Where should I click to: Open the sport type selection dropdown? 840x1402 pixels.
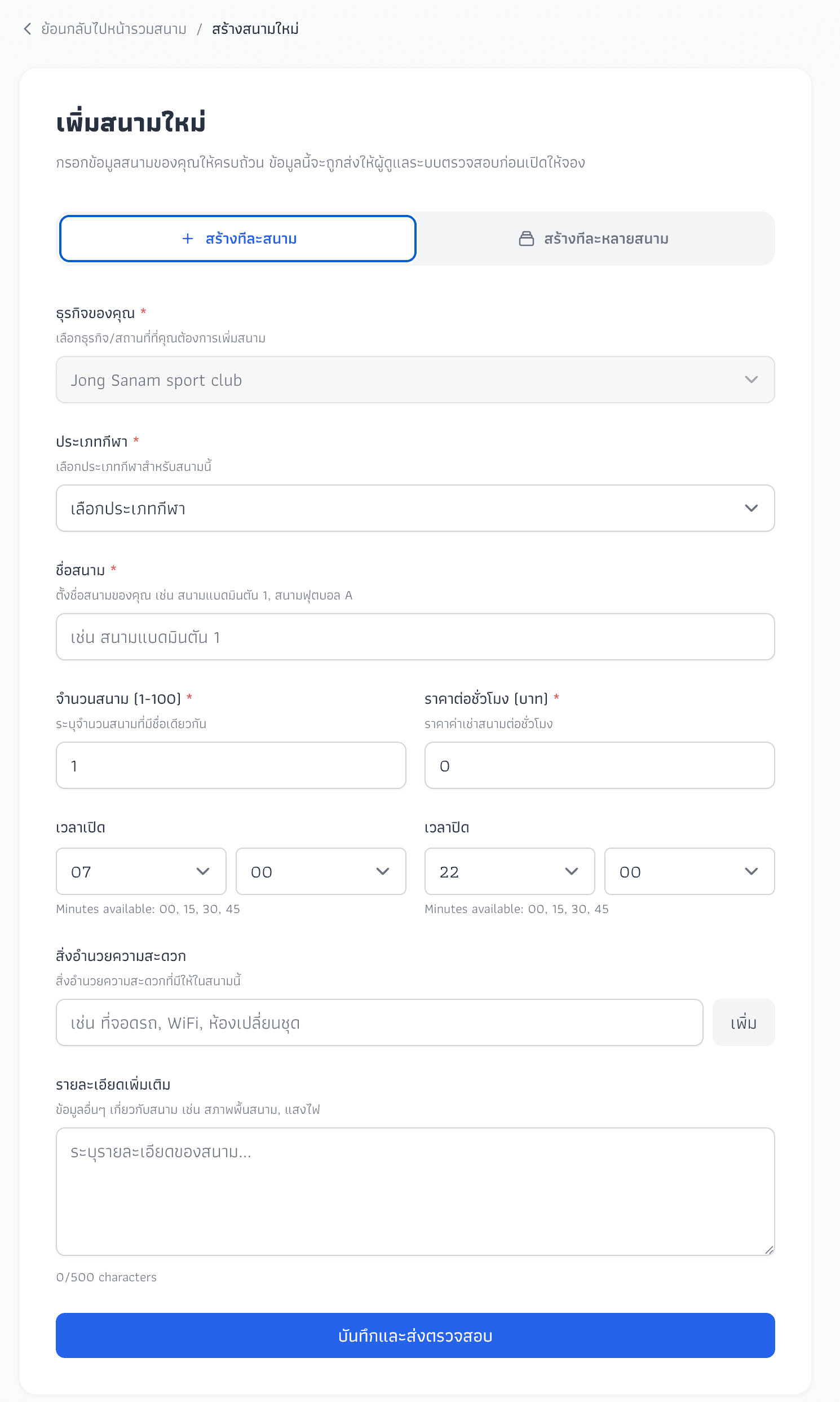pyautogui.click(x=415, y=508)
